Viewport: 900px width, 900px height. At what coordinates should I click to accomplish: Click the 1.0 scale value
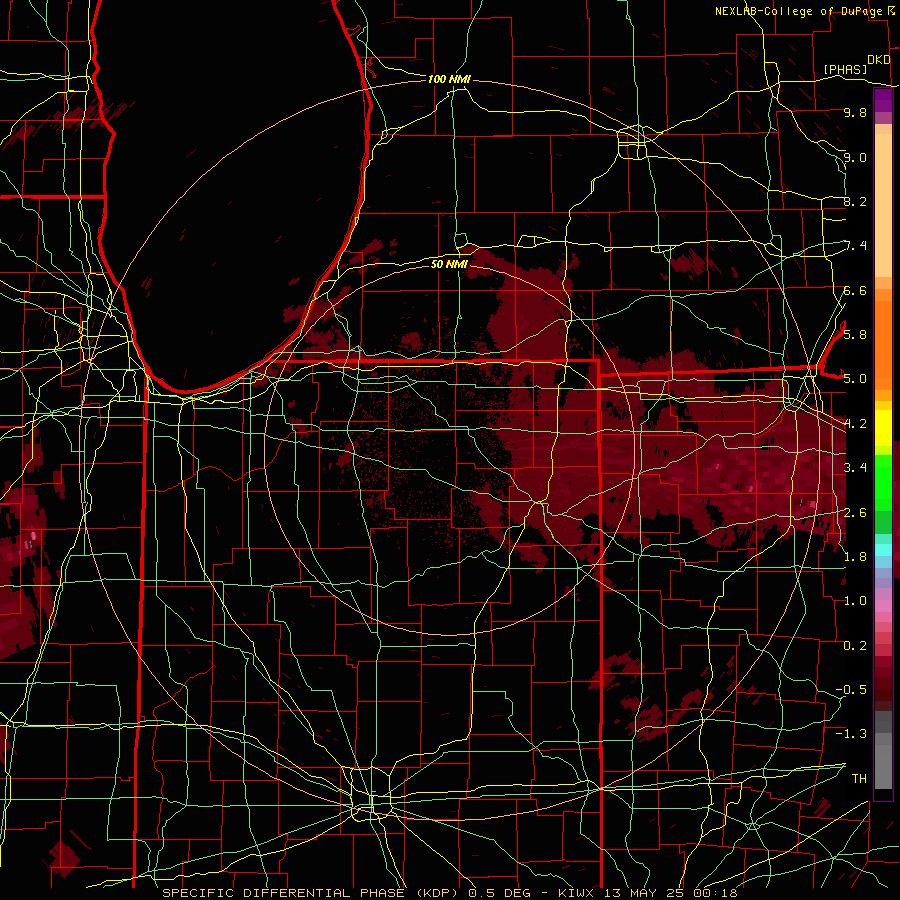click(855, 601)
